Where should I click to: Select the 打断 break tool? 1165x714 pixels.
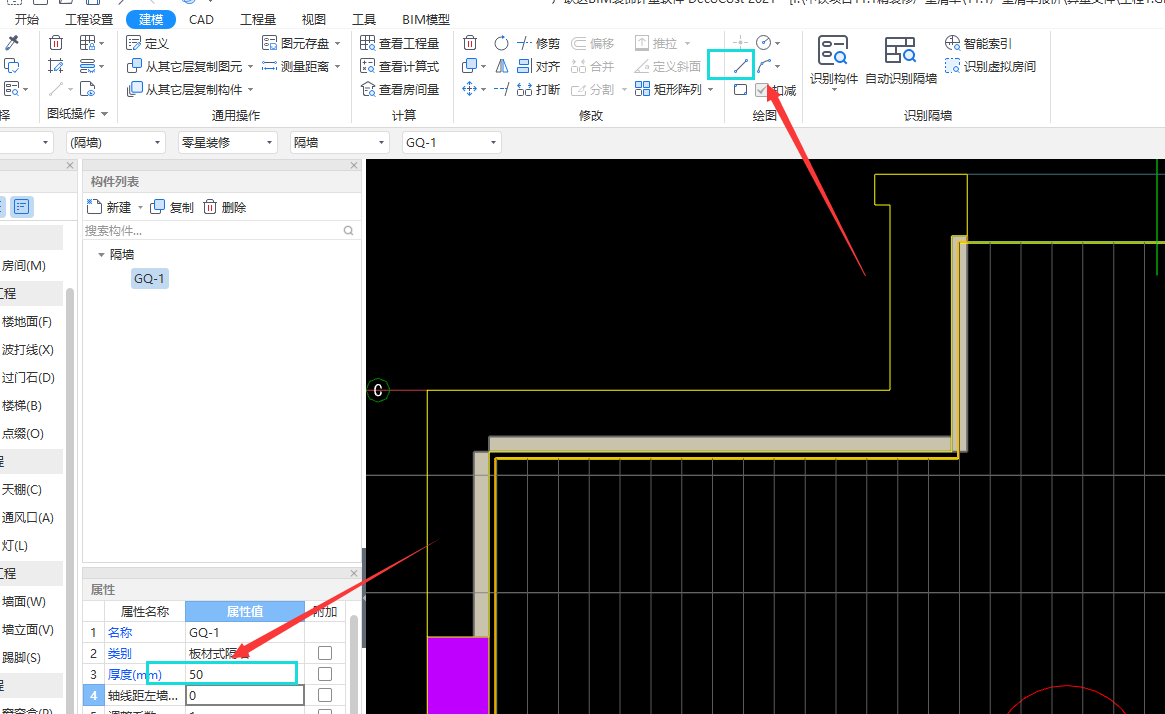tap(539, 89)
